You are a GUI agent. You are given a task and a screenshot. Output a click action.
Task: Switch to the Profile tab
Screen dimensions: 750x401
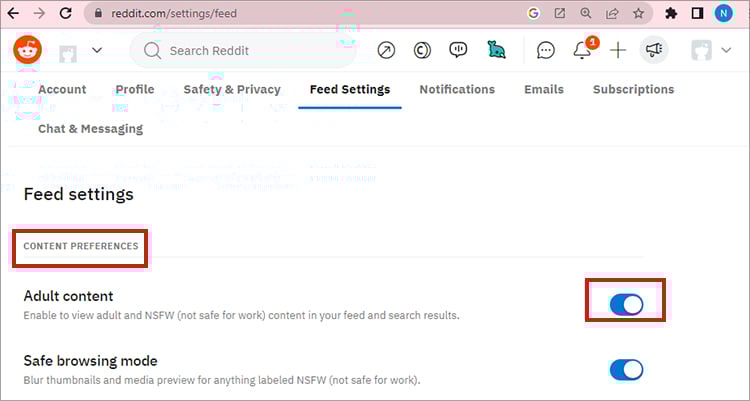[x=135, y=89]
